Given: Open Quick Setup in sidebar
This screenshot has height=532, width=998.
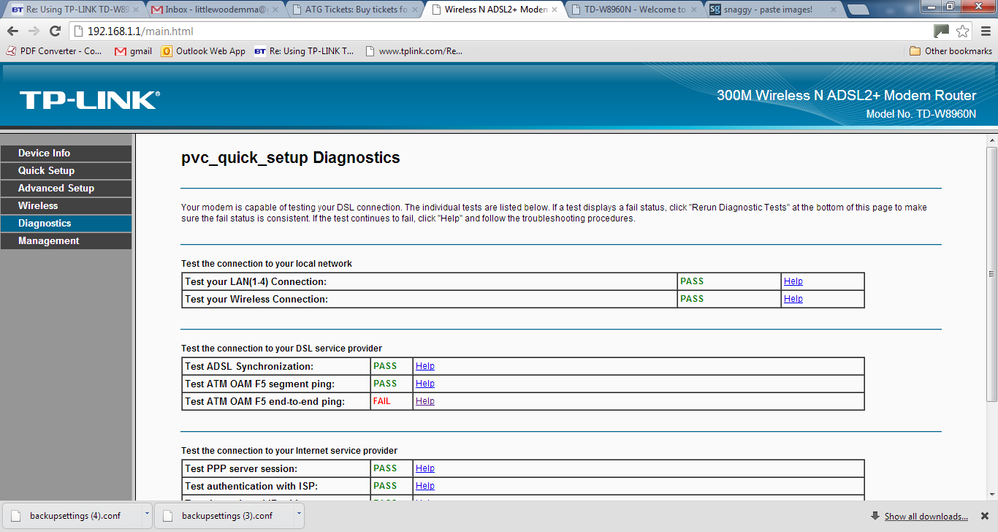Looking at the screenshot, I should click(66, 171).
